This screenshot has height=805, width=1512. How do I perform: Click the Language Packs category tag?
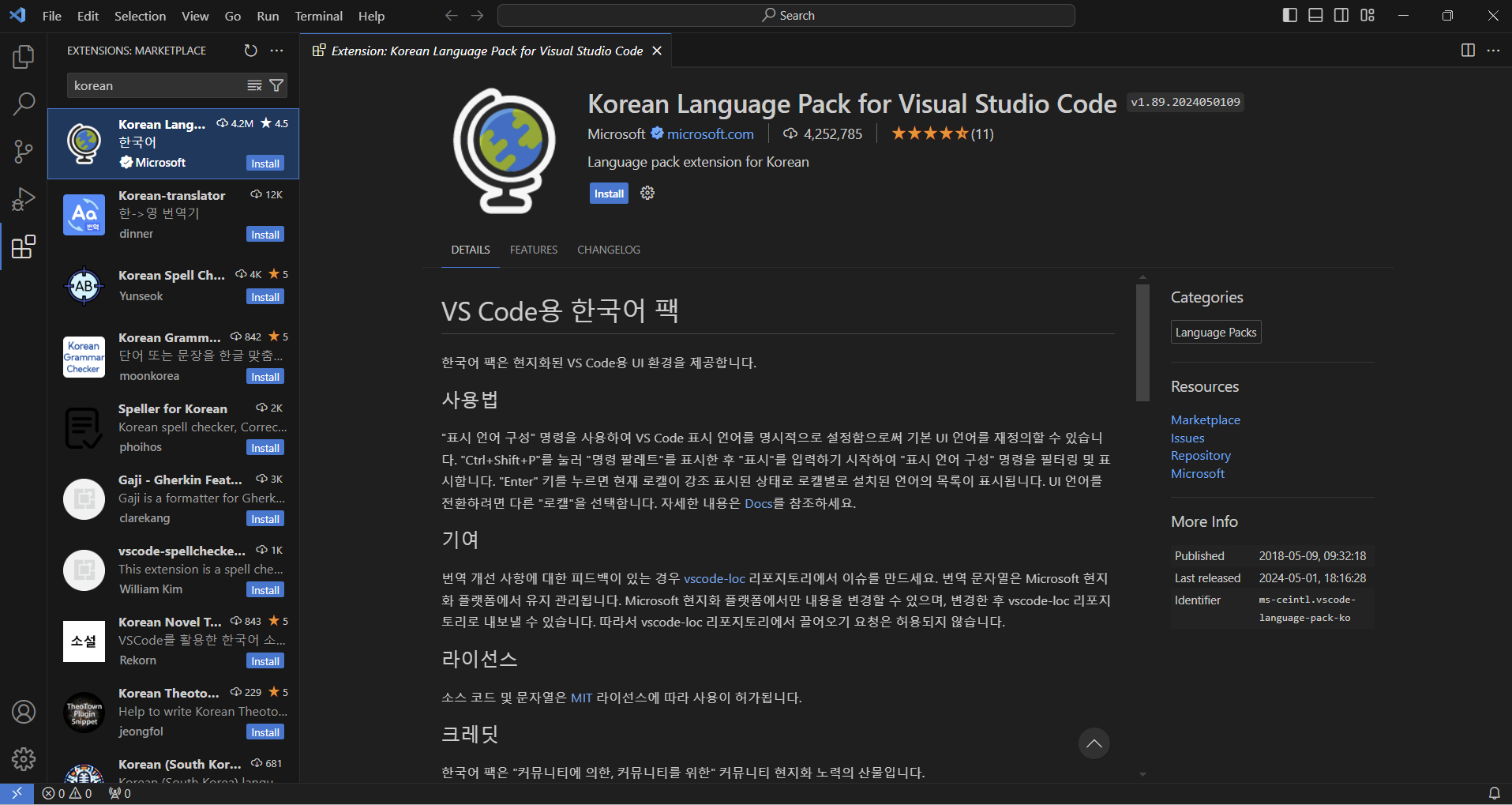(1216, 333)
